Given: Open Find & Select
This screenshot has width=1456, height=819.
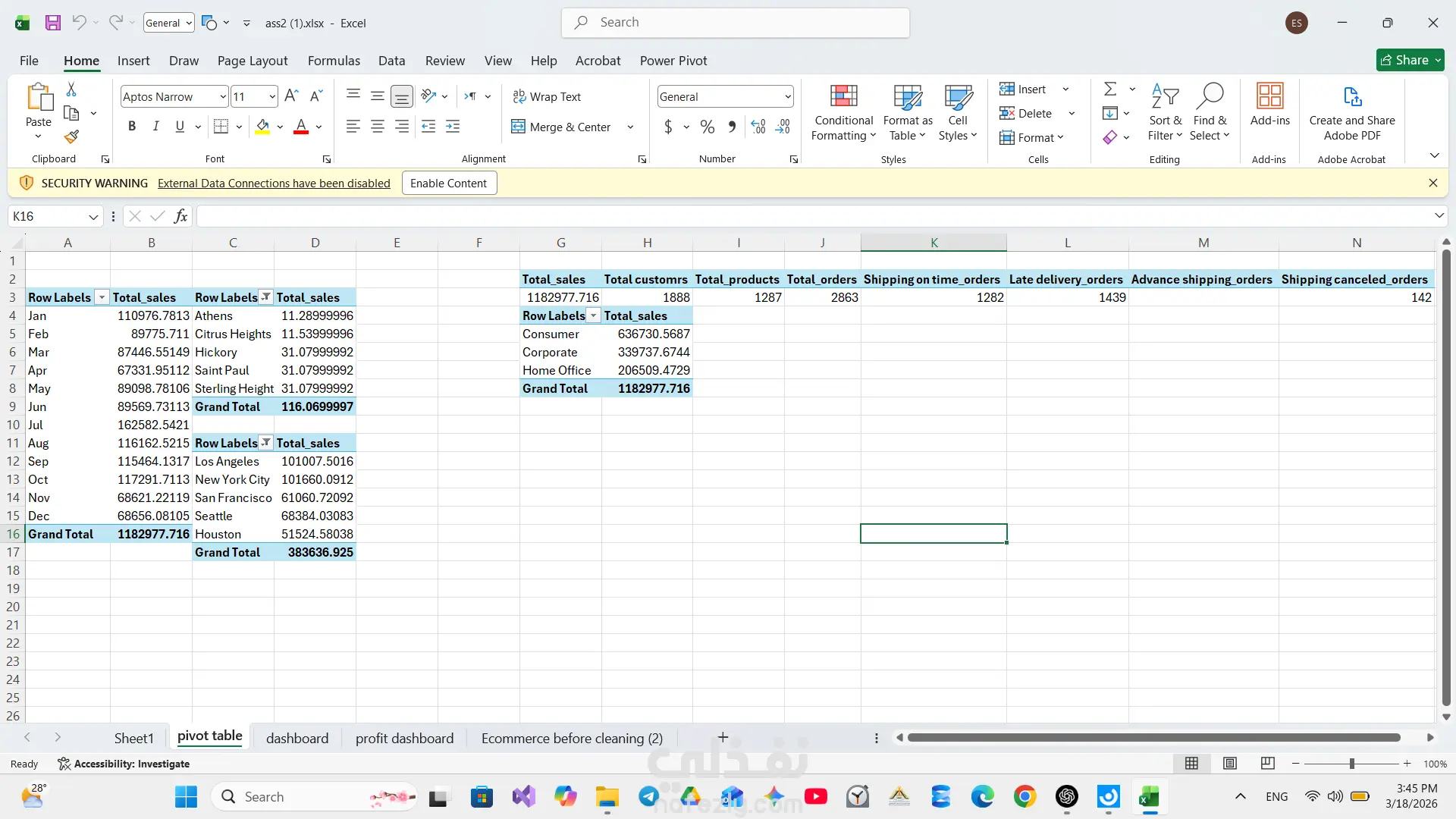Looking at the screenshot, I should pyautogui.click(x=1210, y=112).
